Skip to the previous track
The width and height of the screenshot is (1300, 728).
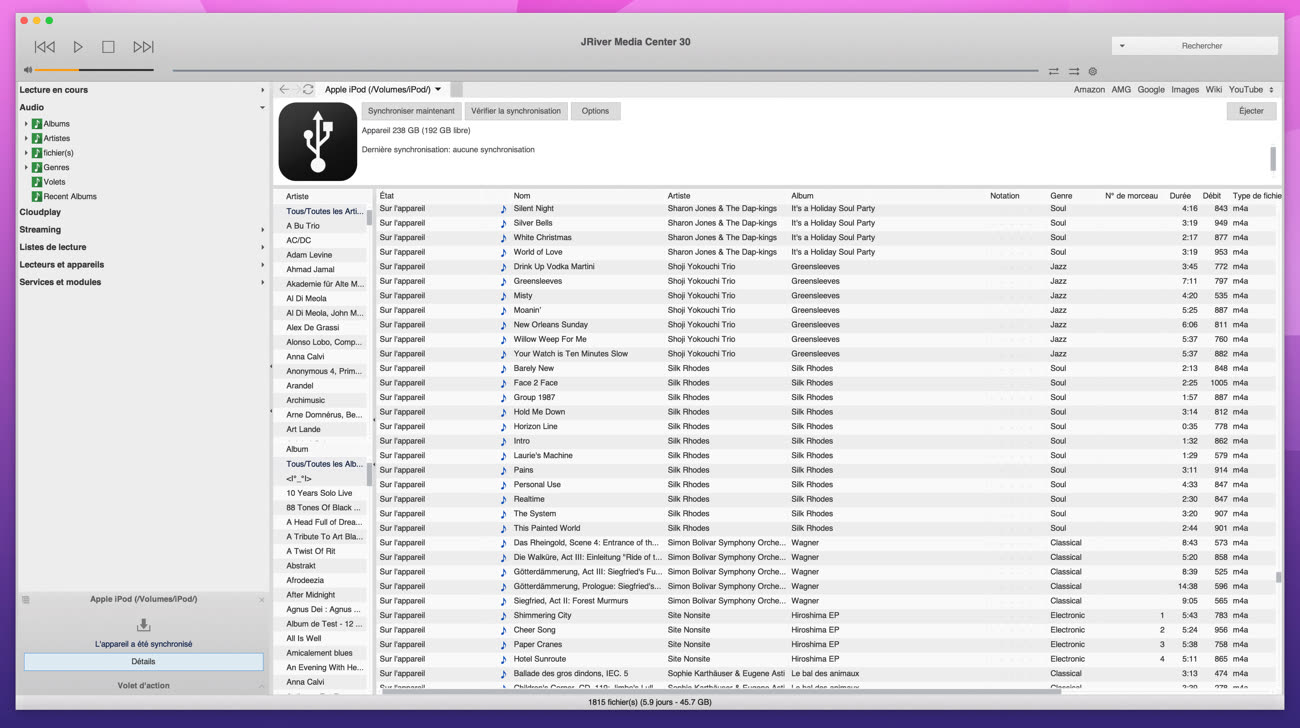(x=44, y=47)
